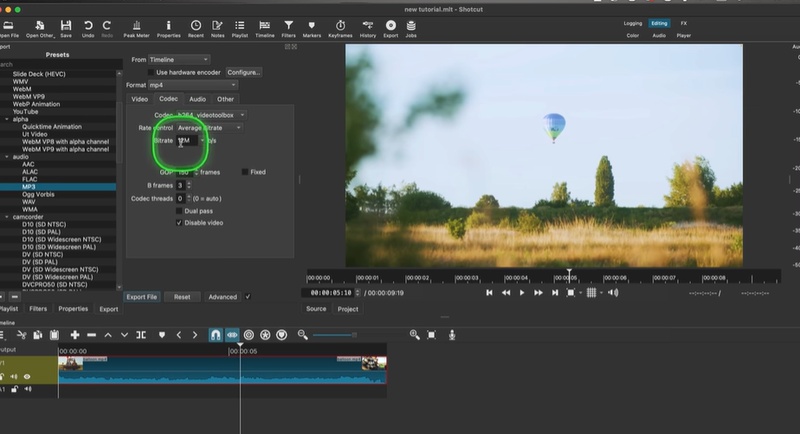This screenshot has height=434, width=800.
Task: Open the Markers panel
Action: coord(311,29)
